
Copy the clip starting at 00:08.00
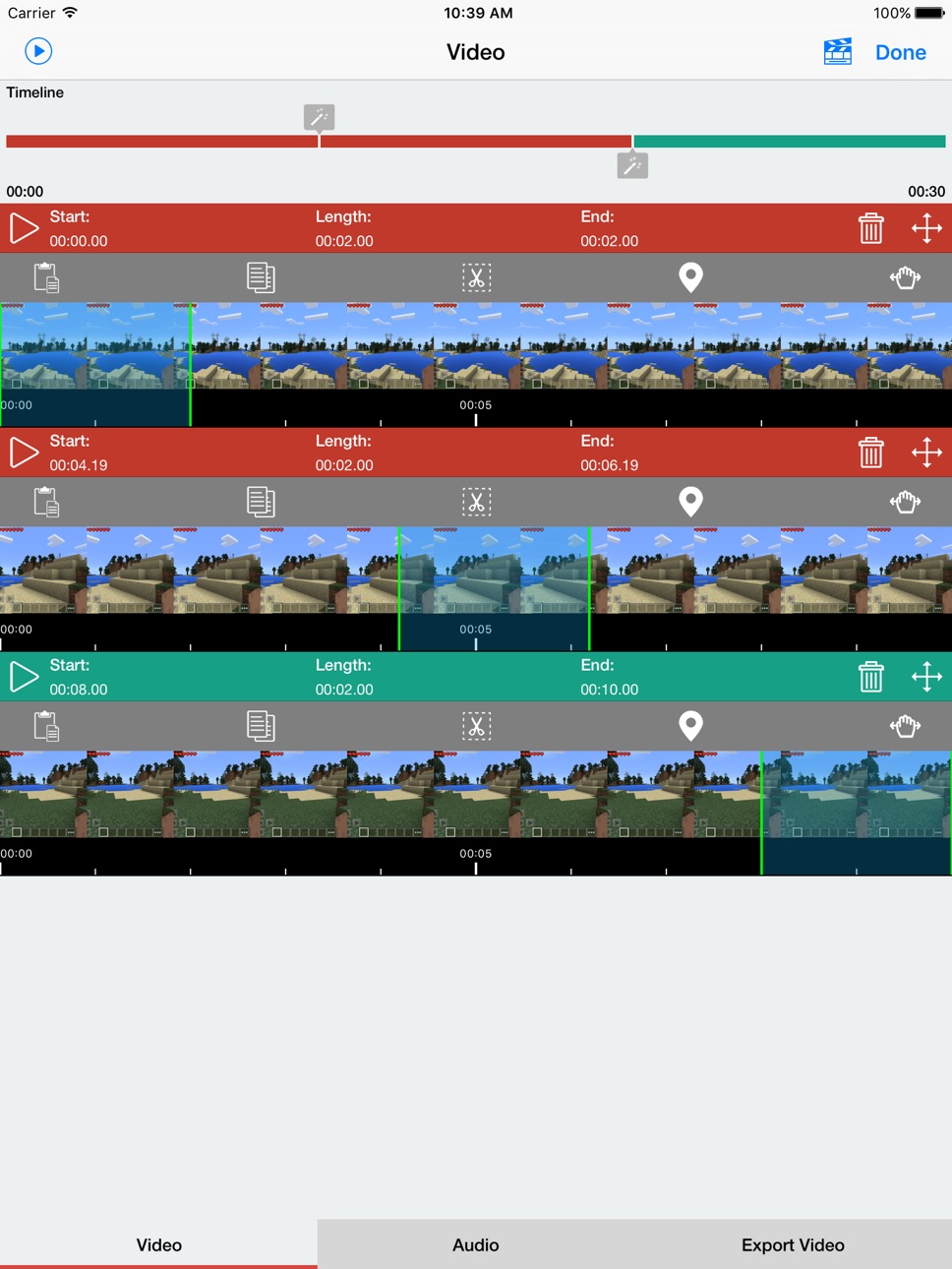pos(261,726)
